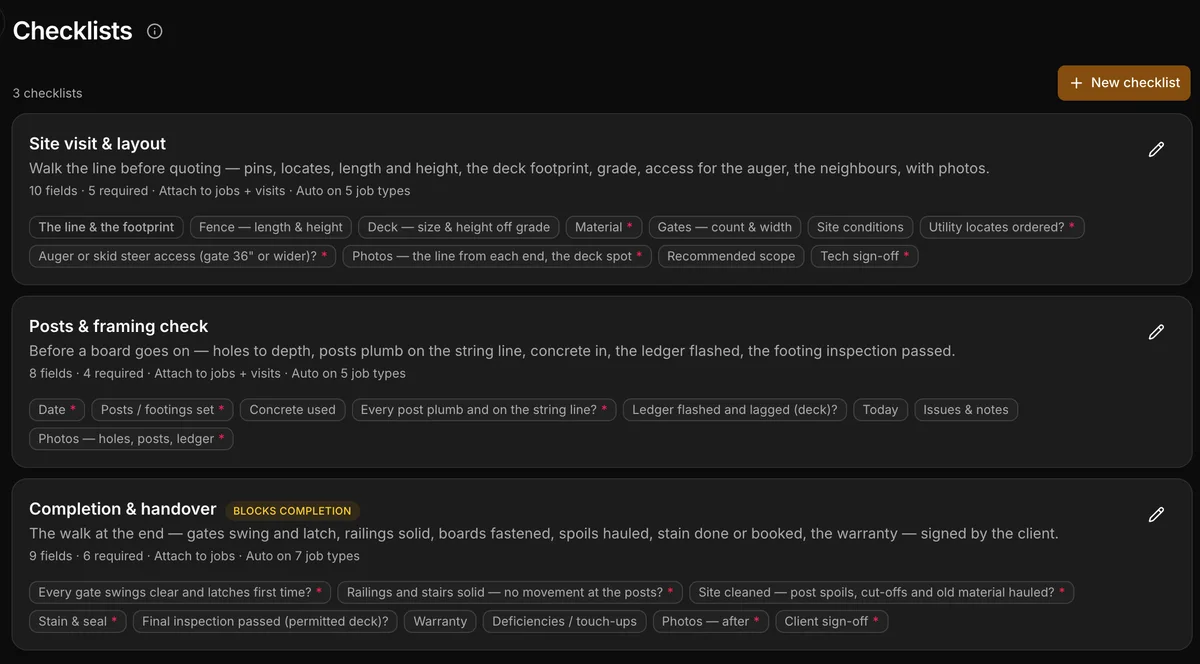Viewport: 1200px width, 664px height.
Task: Select 'Final inspection passed (permitted deck)?' chip
Action: 265,621
